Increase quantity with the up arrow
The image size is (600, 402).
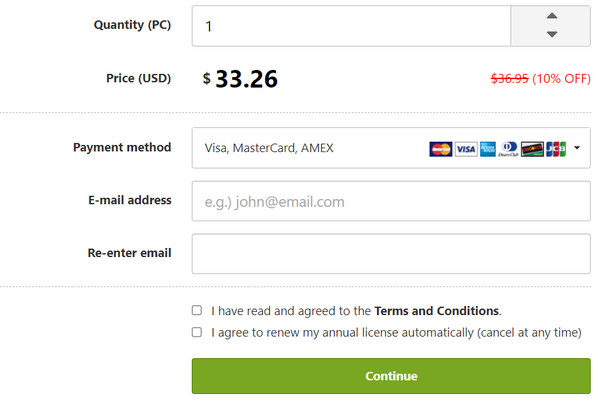click(x=551, y=17)
